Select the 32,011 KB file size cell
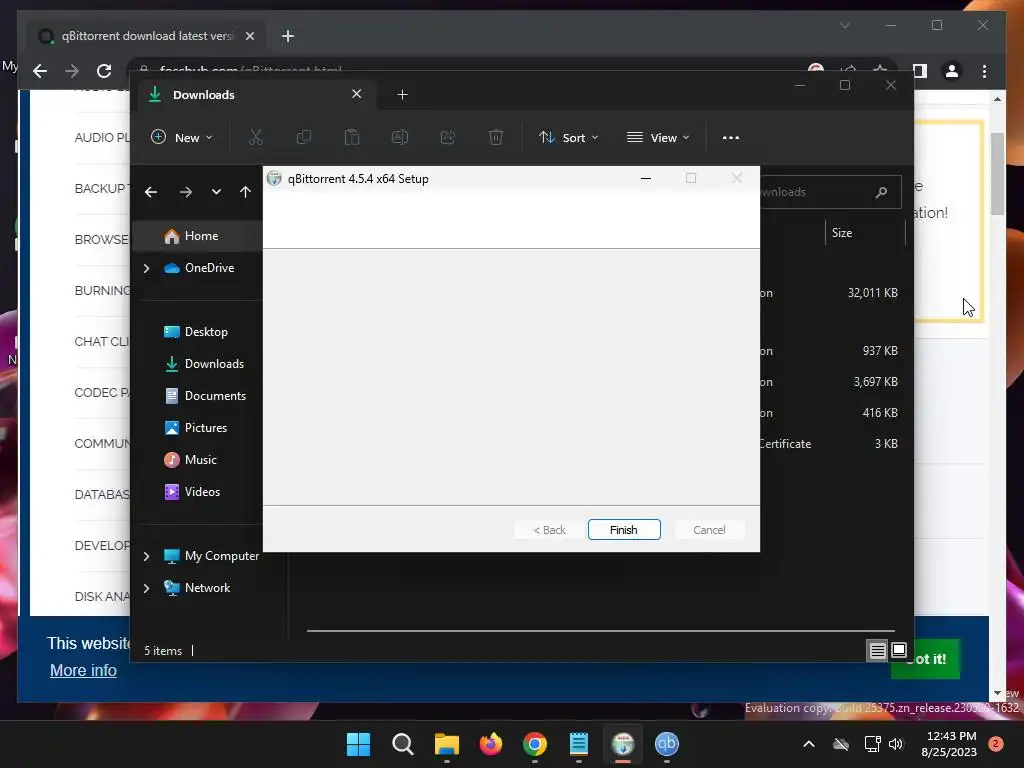The width and height of the screenshot is (1024, 768). (872, 293)
